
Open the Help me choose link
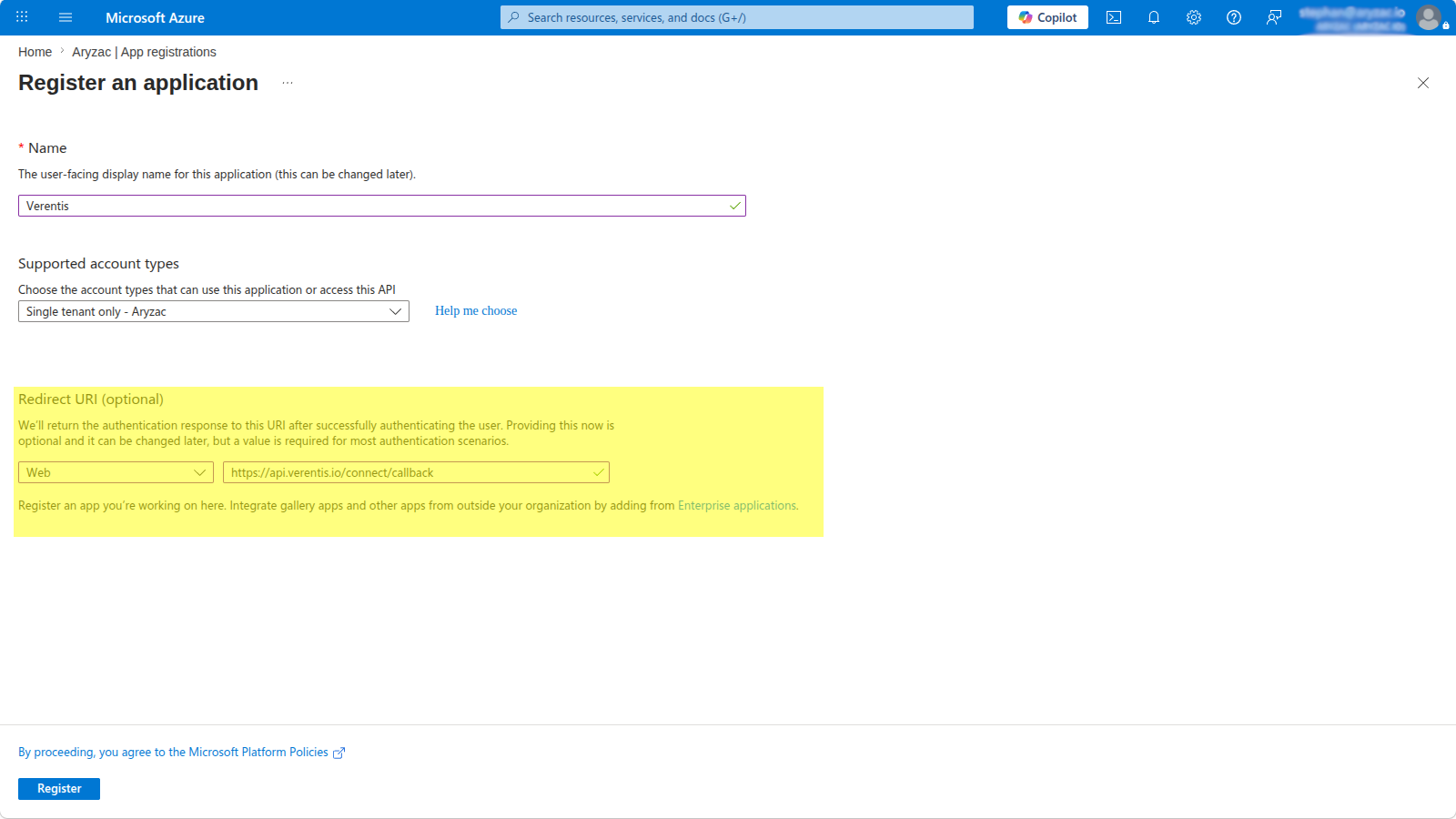(x=476, y=310)
